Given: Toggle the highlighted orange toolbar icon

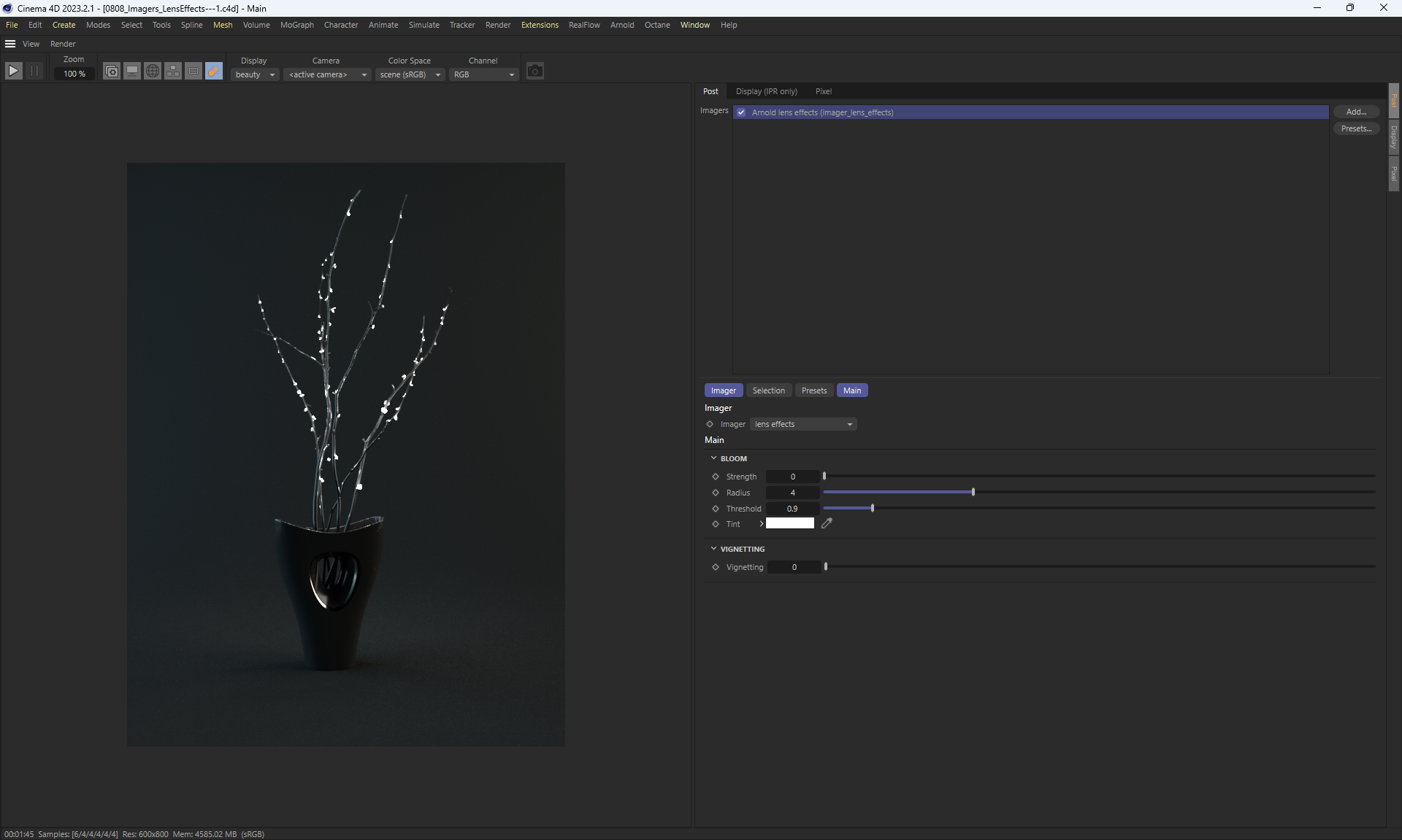Looking at the screenshot, I should (214, 71).
